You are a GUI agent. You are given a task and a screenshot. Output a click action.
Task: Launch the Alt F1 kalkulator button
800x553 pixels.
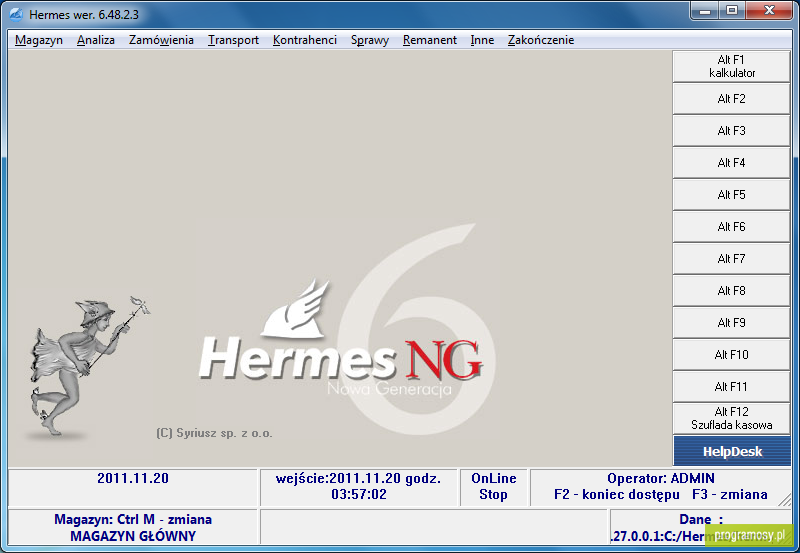click(731, 66)
